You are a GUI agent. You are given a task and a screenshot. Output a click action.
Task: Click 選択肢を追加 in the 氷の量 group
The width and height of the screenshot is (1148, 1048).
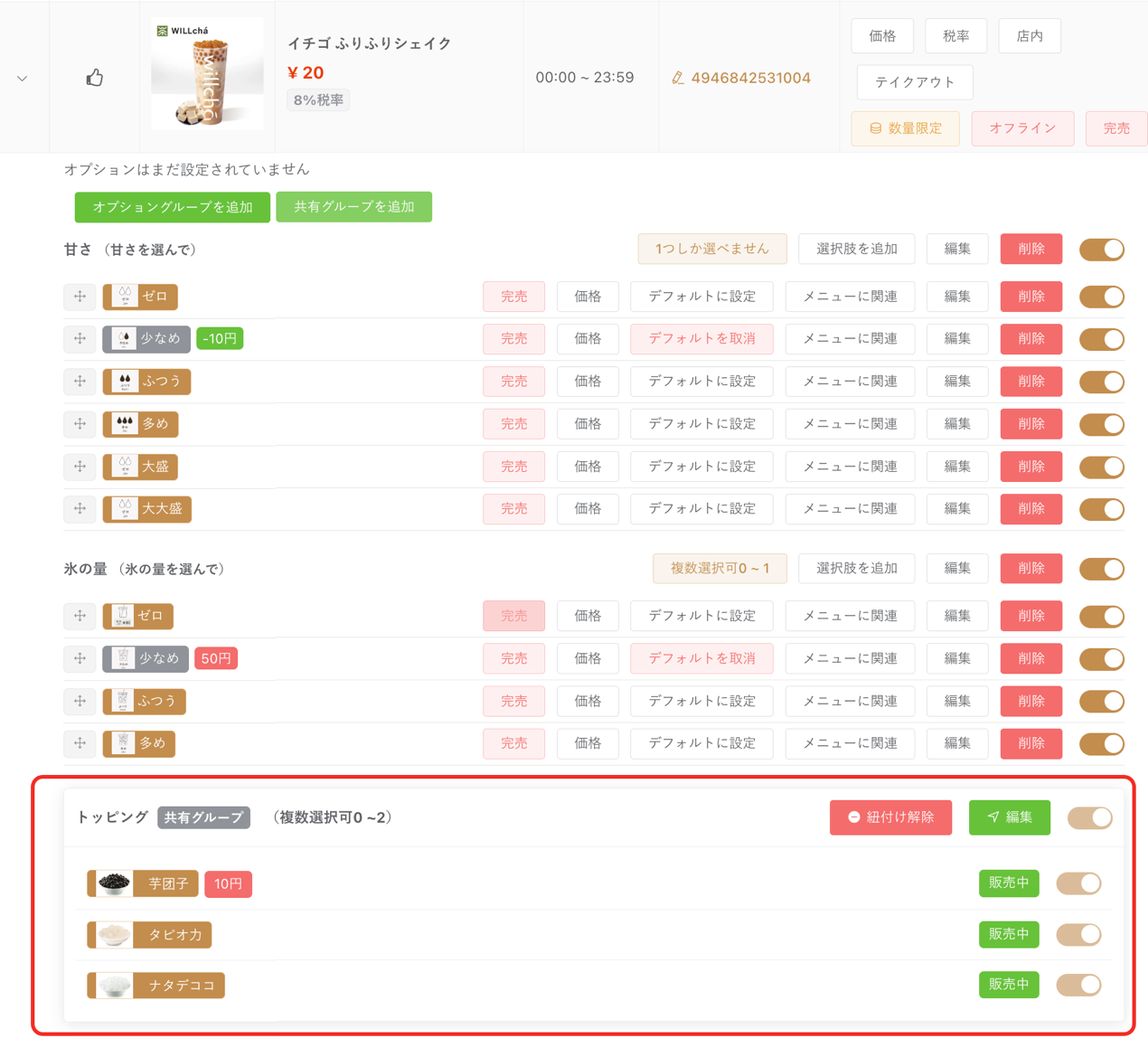(x=856, y=568)
